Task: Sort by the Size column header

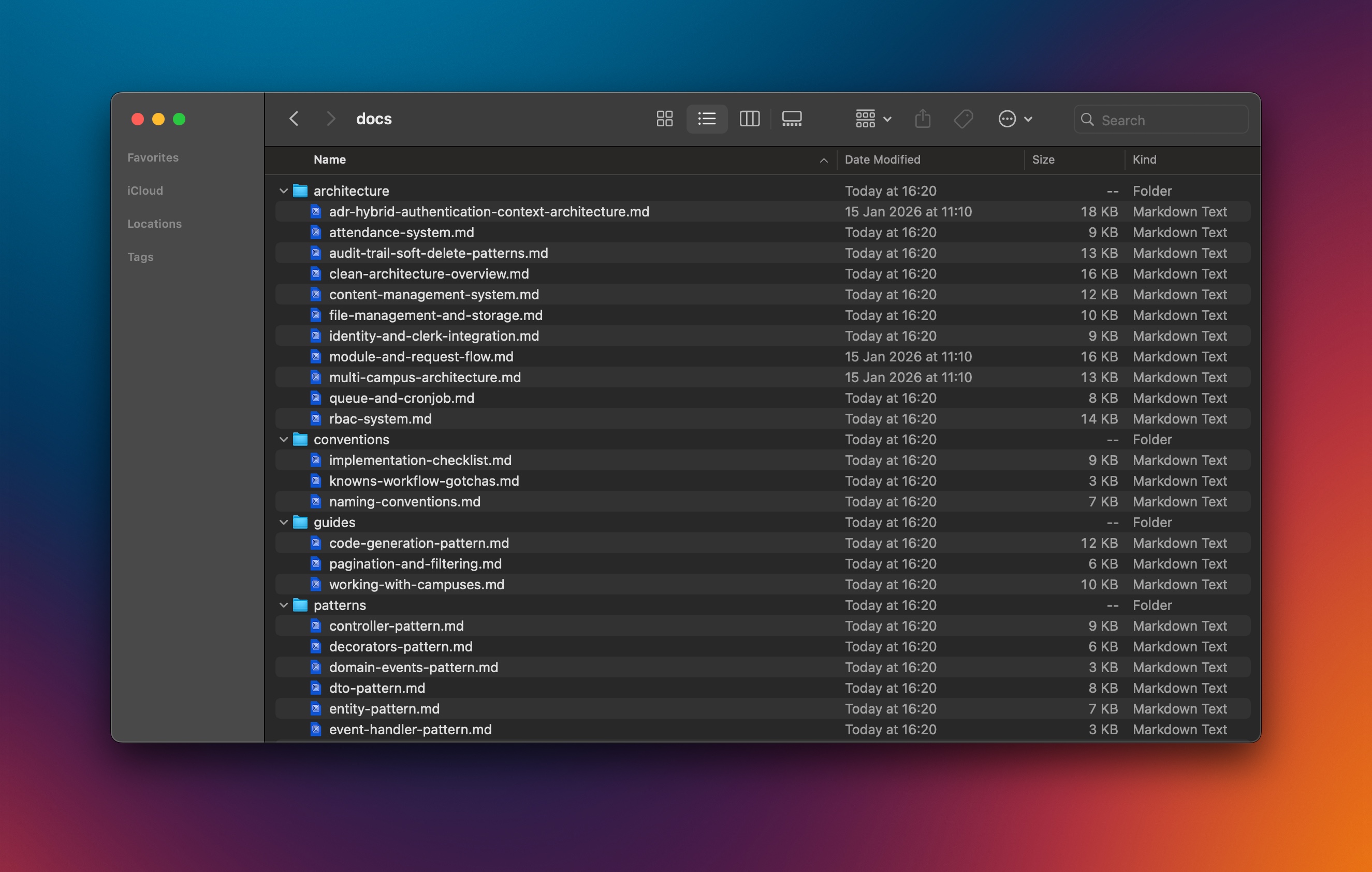Action: (1043, 159)
